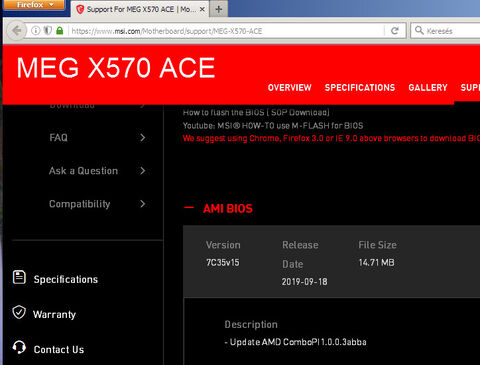The height and width of the screenshot is (365, 480).
Task: Open the OVERVIEW navigation item
Action: [x=289, y=88]
